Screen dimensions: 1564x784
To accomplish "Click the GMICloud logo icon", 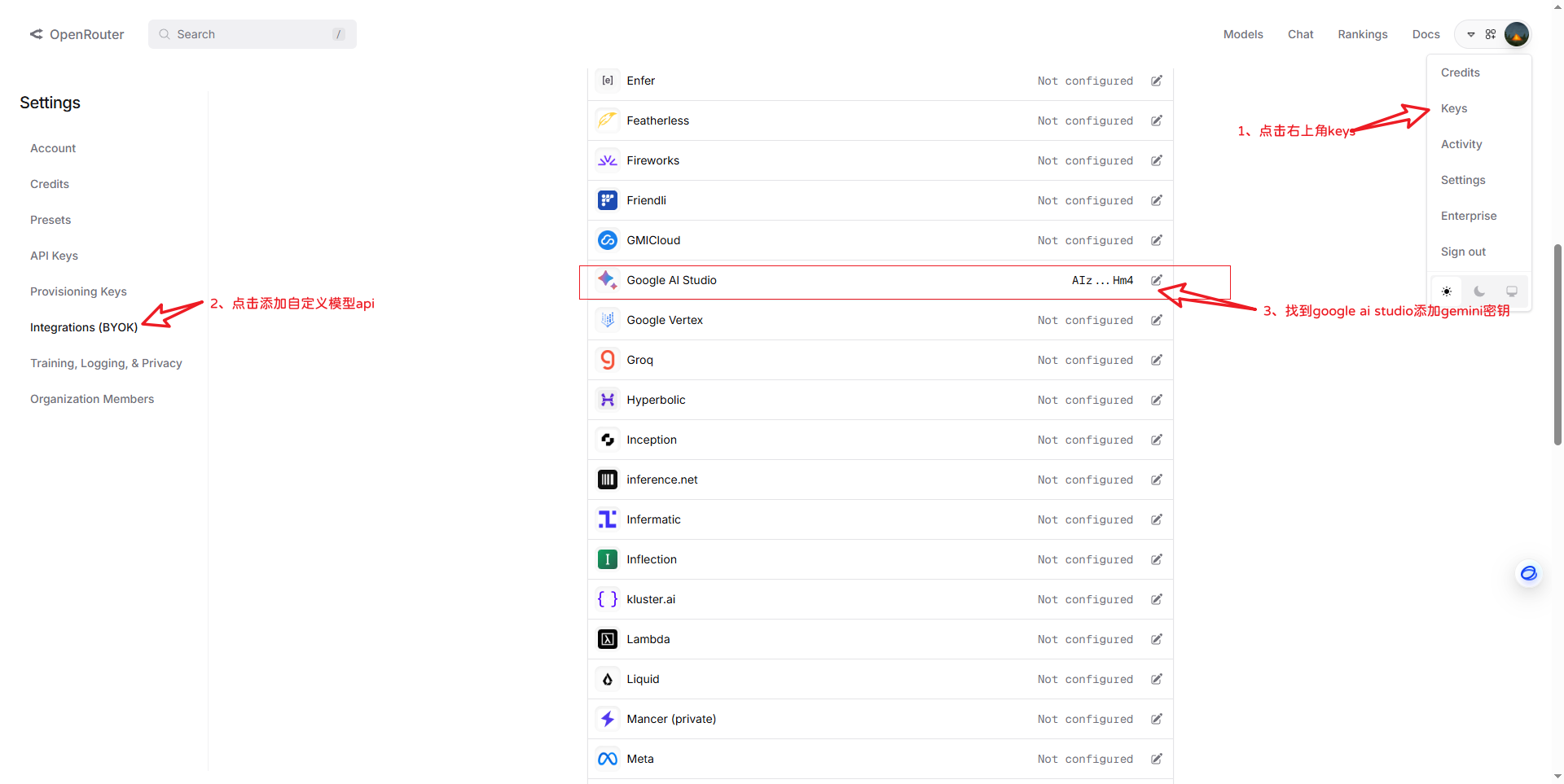I will [607, 240].
